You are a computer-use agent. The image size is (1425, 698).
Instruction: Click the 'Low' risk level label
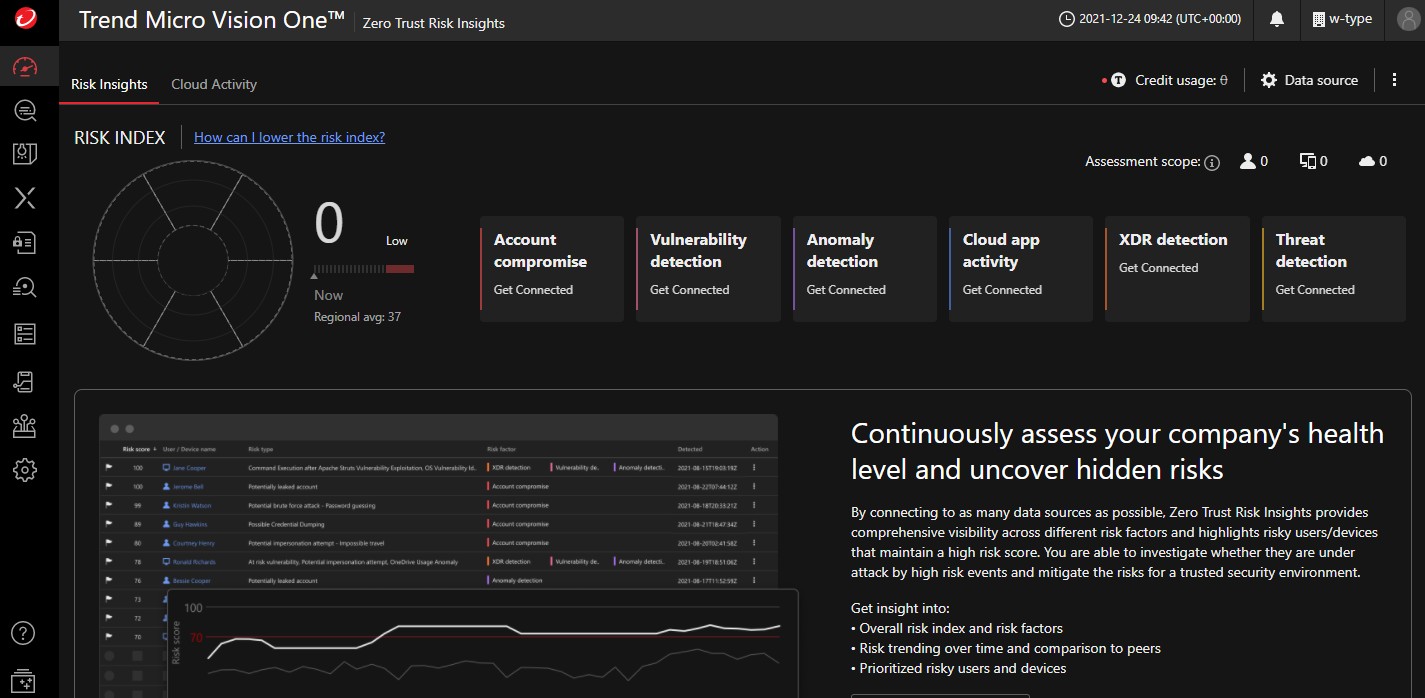click(397, 241)
